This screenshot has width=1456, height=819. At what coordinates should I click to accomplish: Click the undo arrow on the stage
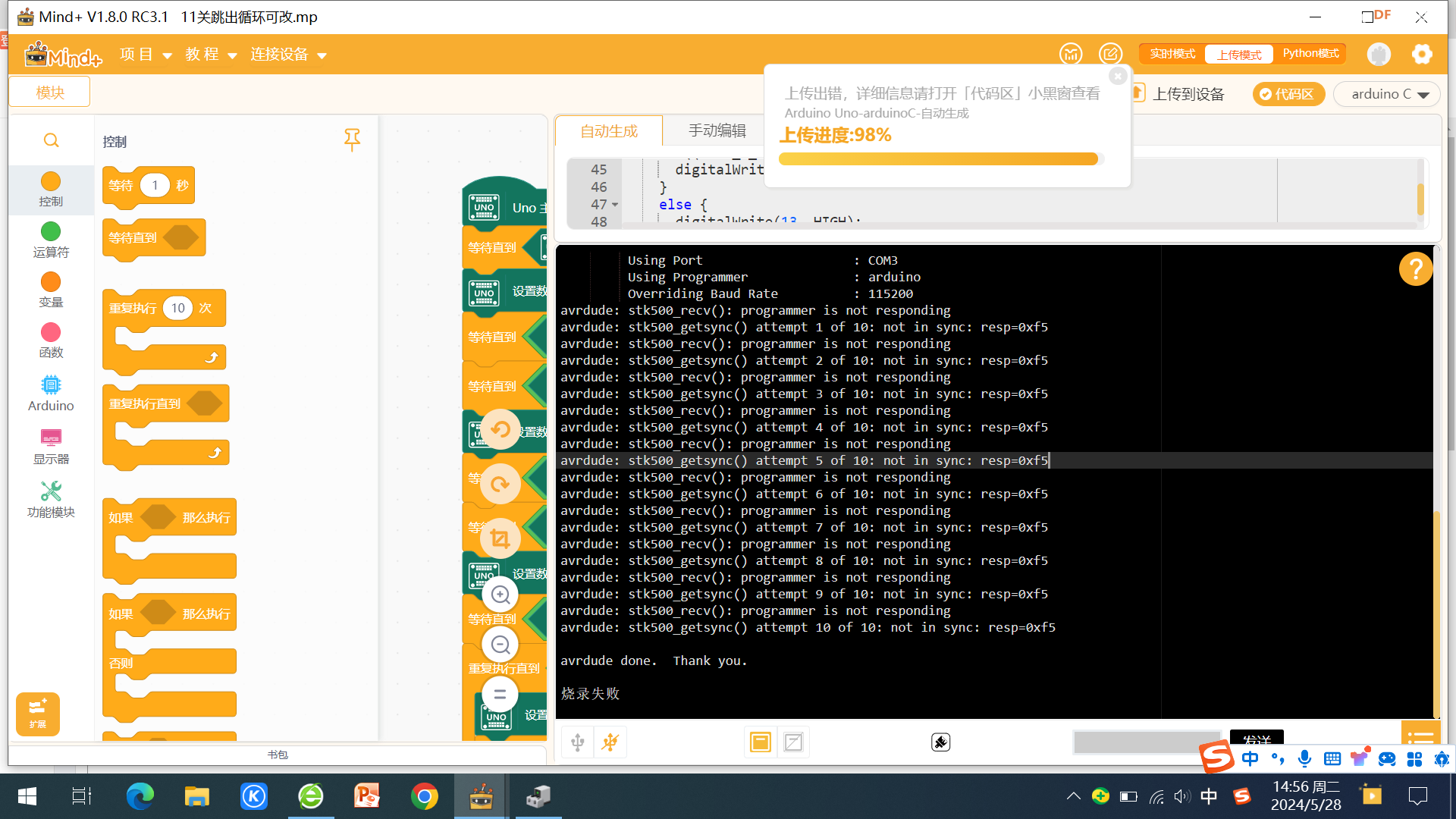[500, 429]
